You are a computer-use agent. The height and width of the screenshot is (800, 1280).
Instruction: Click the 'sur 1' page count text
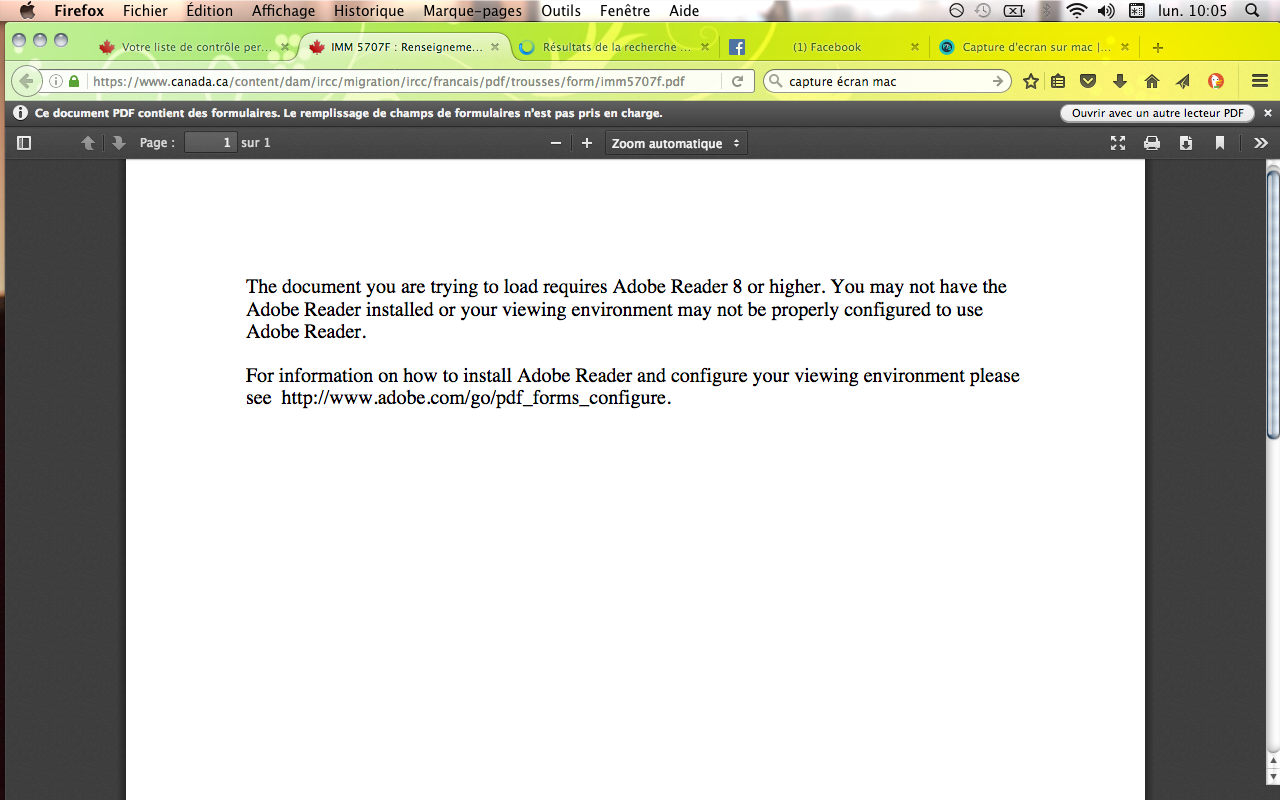(256, 143)
